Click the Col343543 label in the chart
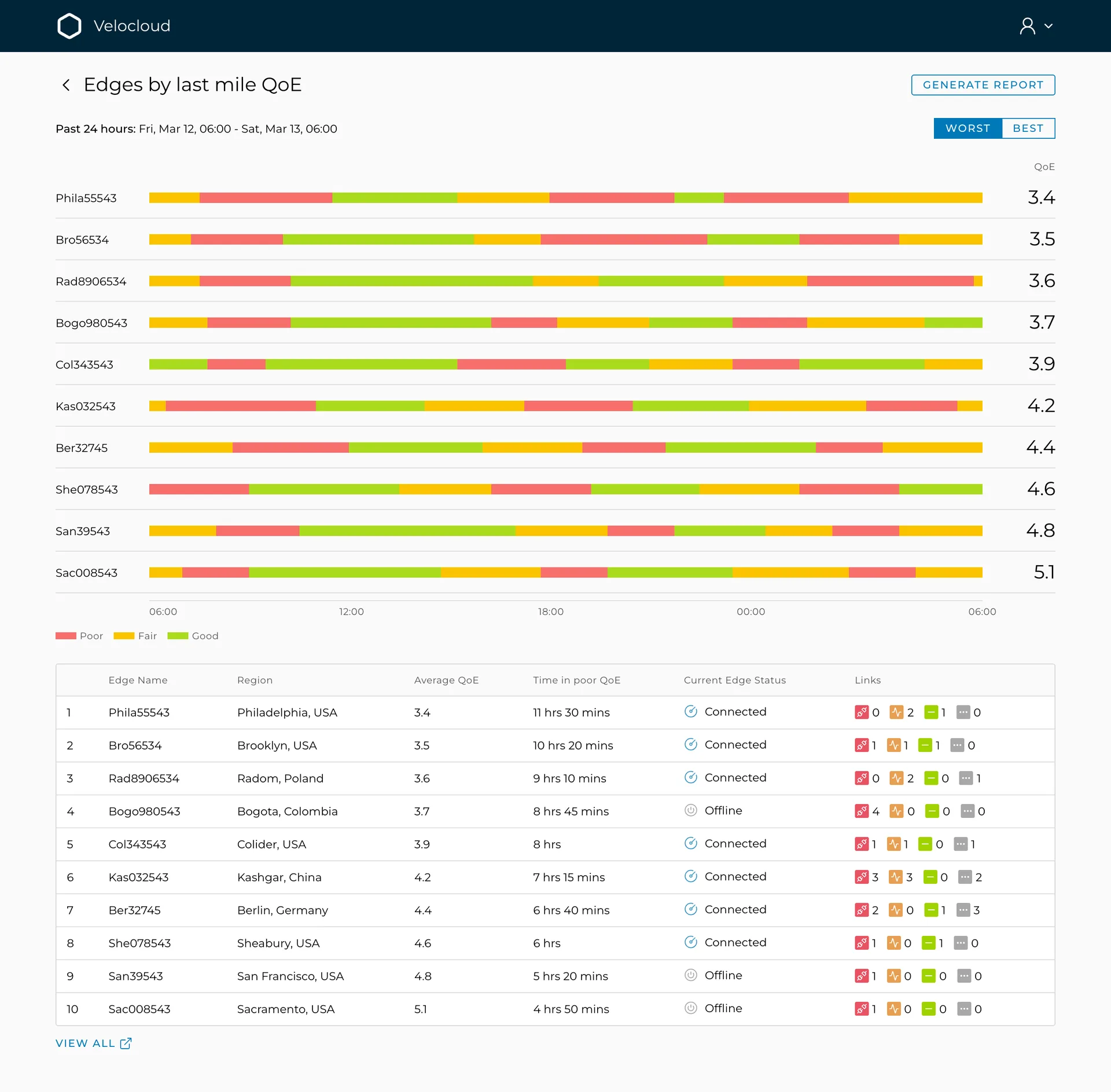1111x1092 pixels. point(84,365)
